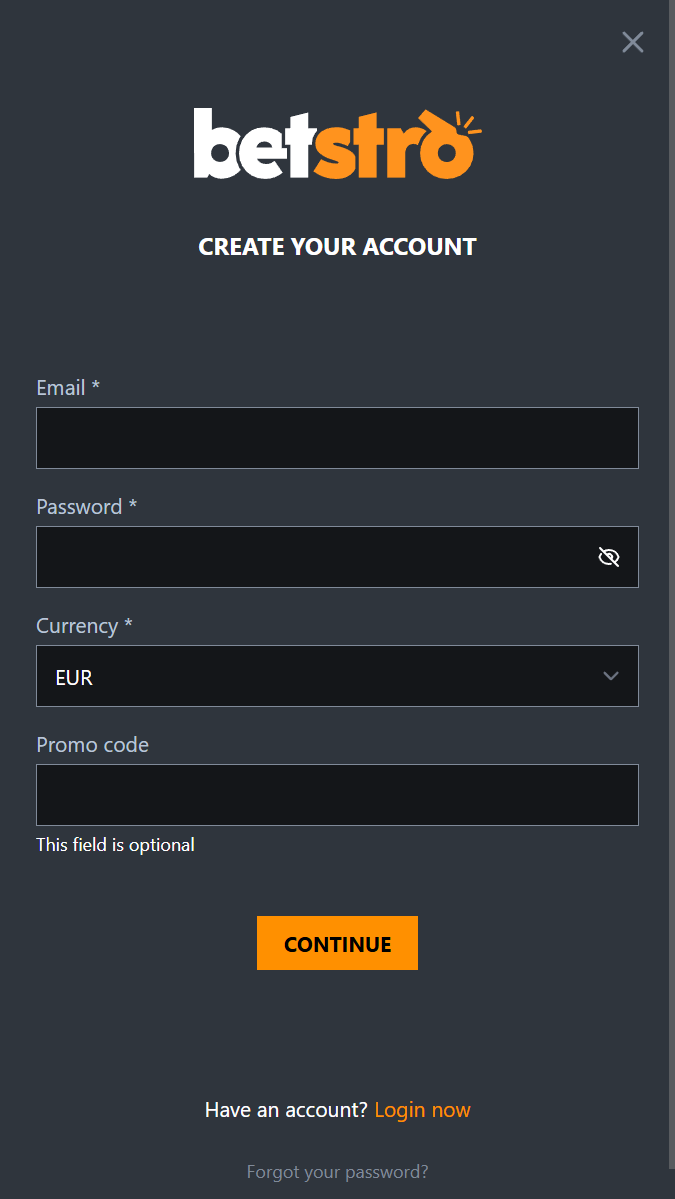Show password using the eye icon

[x=608, y=557]
